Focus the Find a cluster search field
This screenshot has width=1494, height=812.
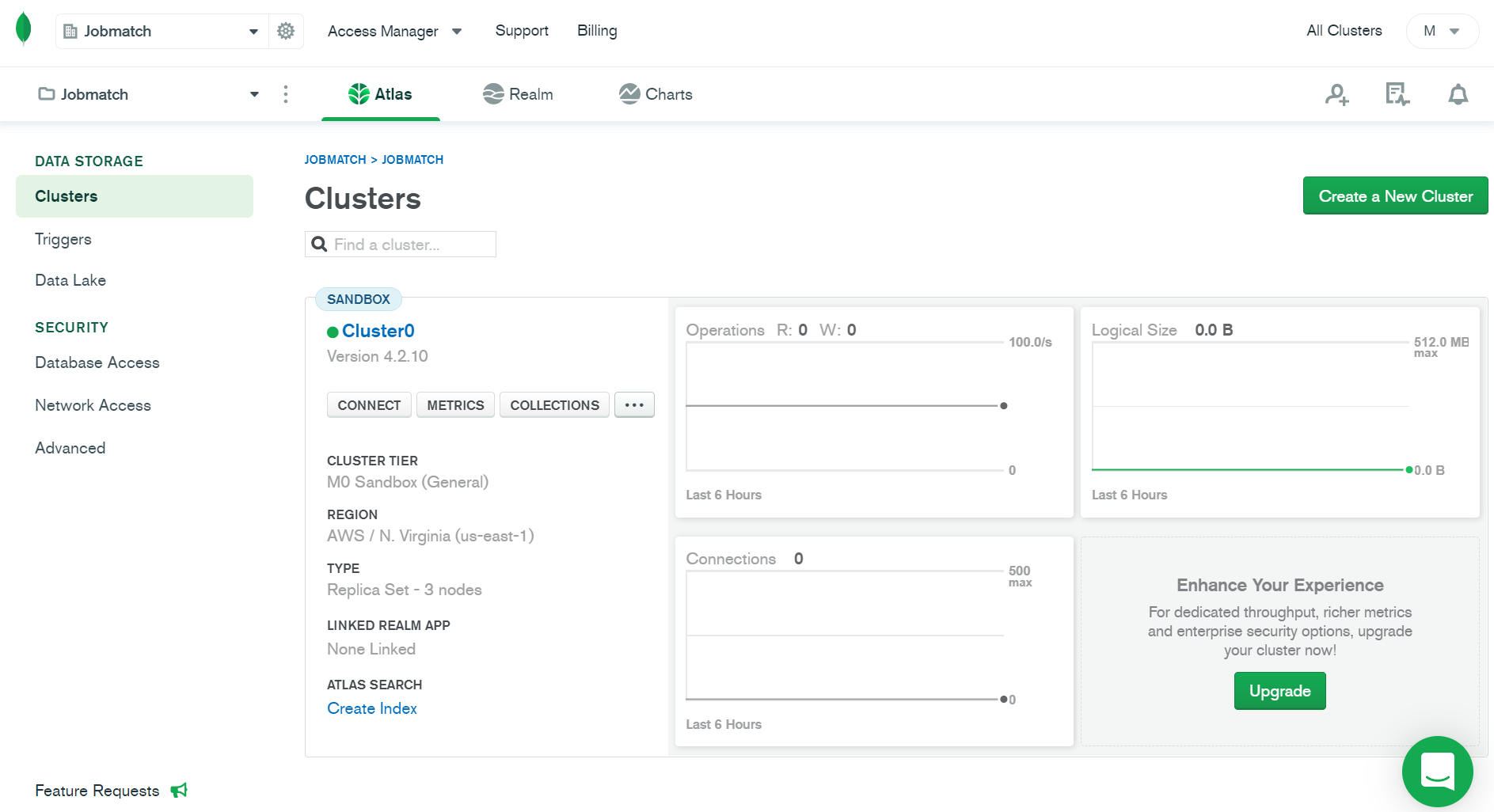pos(401,244)
